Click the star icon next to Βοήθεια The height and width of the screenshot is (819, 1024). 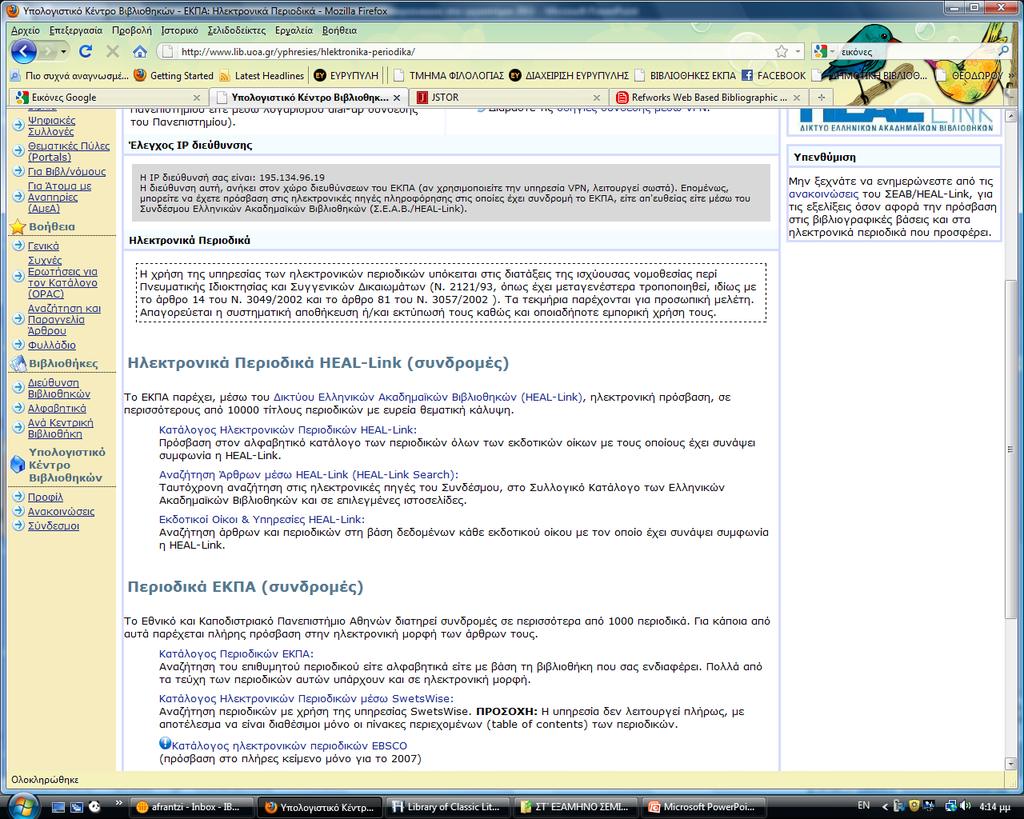coord(17,227)
